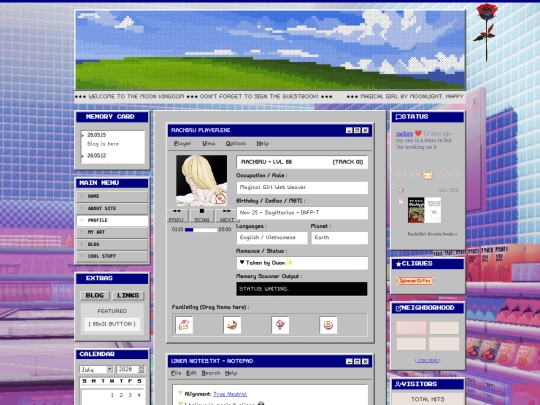Click the black heart in Romance status field
This screenshot has height=405, width=540.
point(242,262)
